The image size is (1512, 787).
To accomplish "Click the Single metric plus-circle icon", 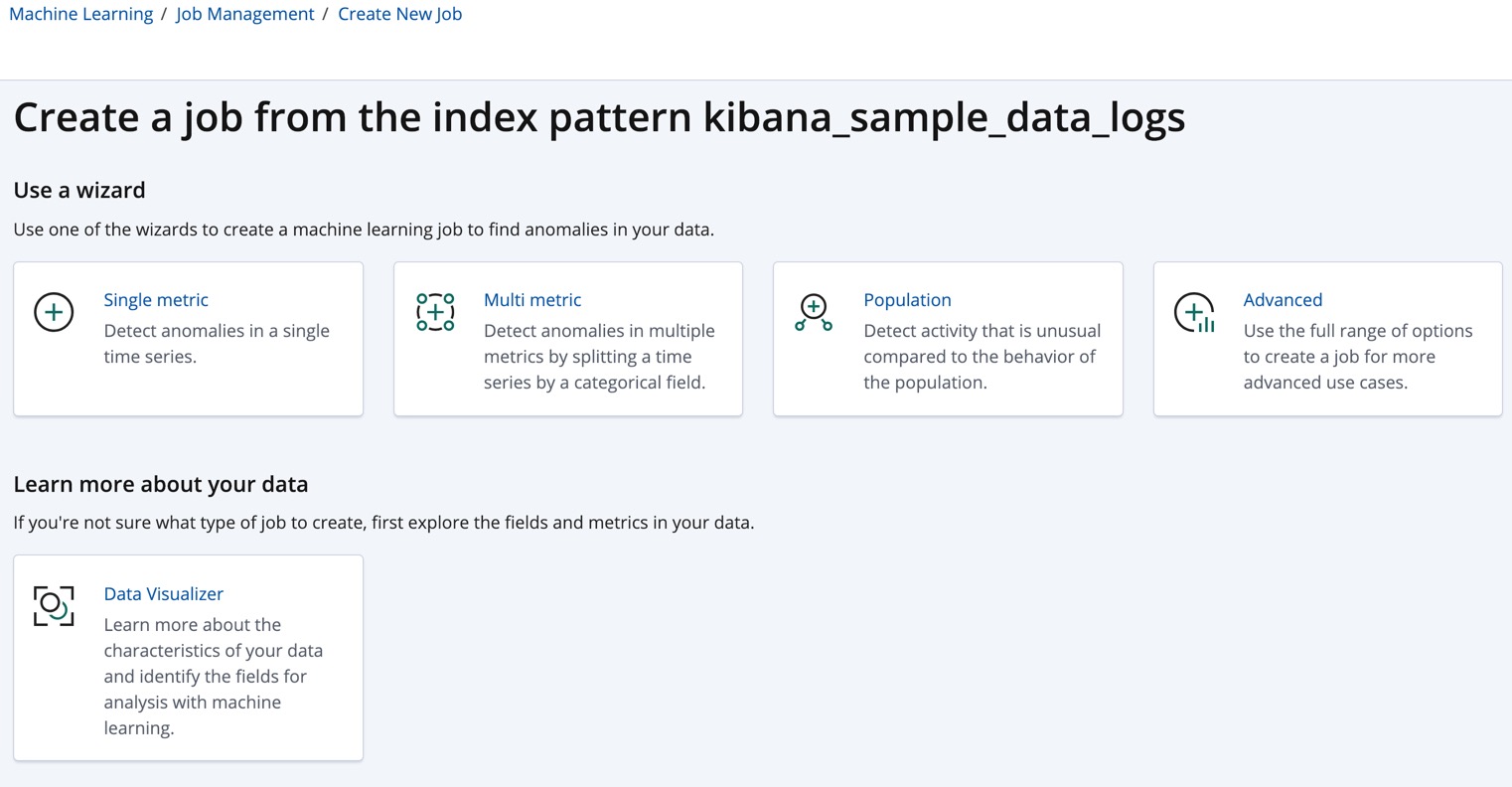I will point(54,312).
